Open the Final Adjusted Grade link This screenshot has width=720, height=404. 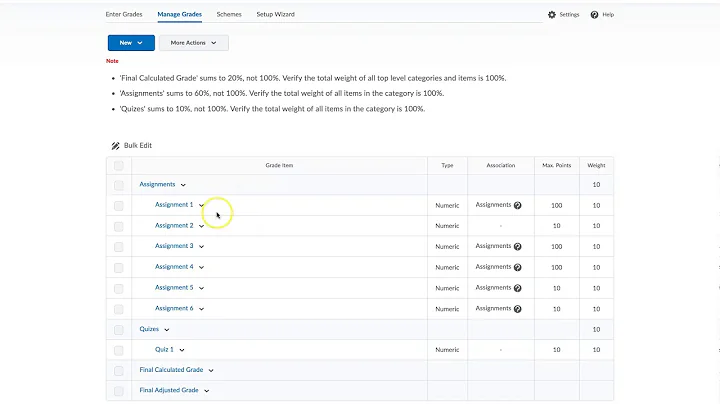pos(169,390)
